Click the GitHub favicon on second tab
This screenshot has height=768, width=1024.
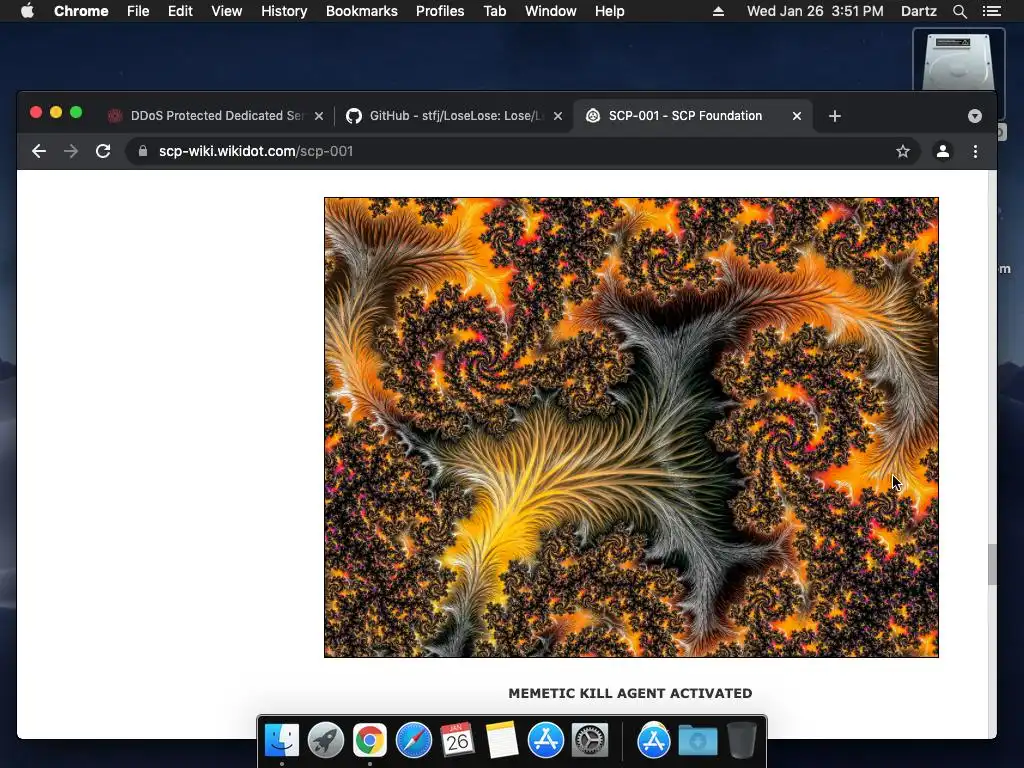353,116
